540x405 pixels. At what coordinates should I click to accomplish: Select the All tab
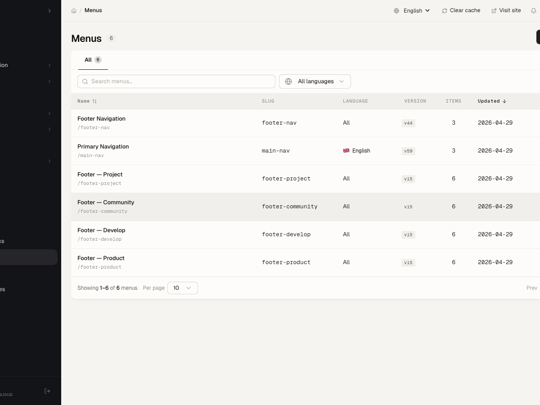93,60
